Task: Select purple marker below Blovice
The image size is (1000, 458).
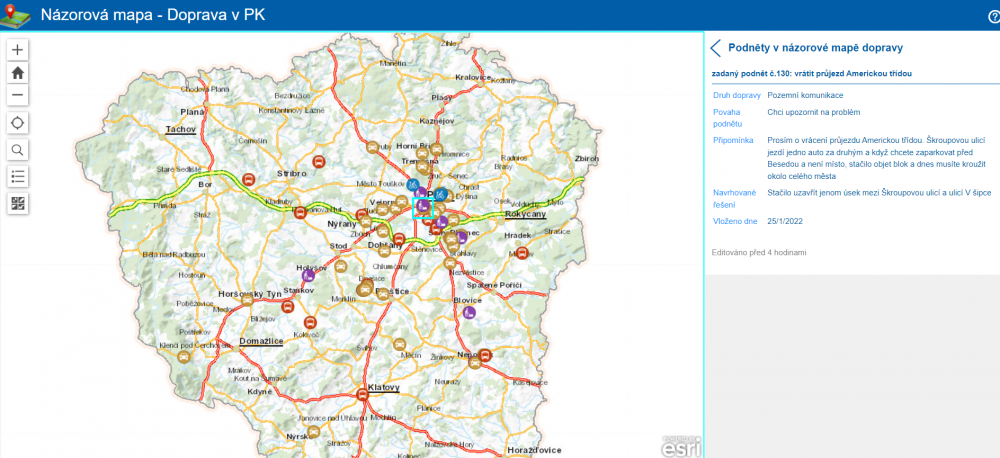Action: [x=468, y=312]
